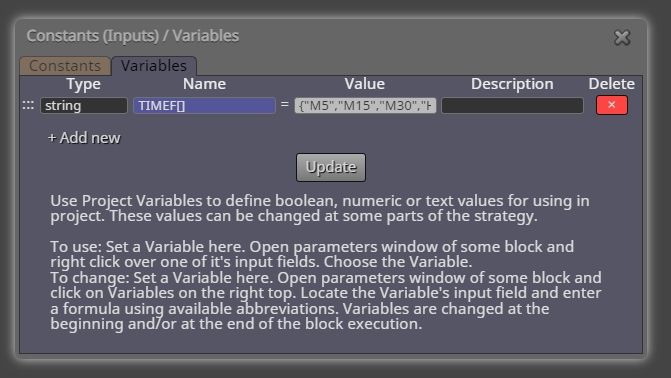Add a new variable row
The height and width of the screenshot is (378, 671).
[x=84, y=138]
